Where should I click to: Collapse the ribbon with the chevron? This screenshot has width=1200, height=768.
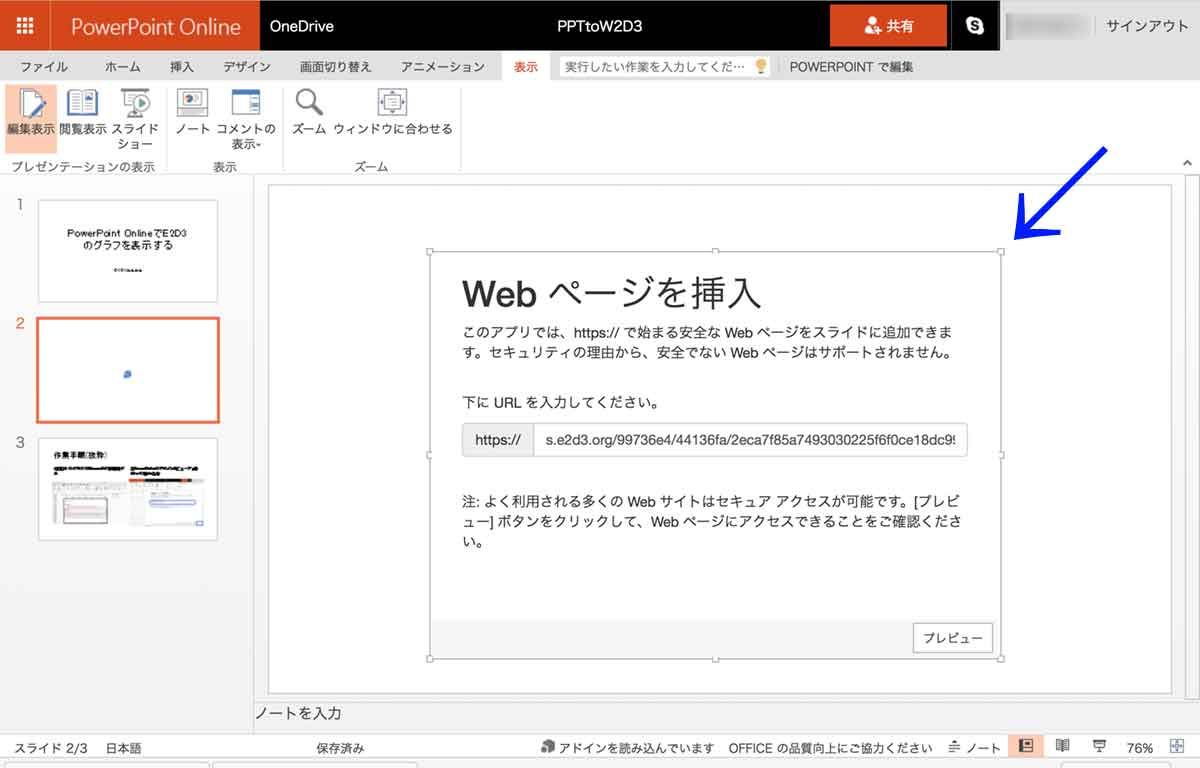1187,163
